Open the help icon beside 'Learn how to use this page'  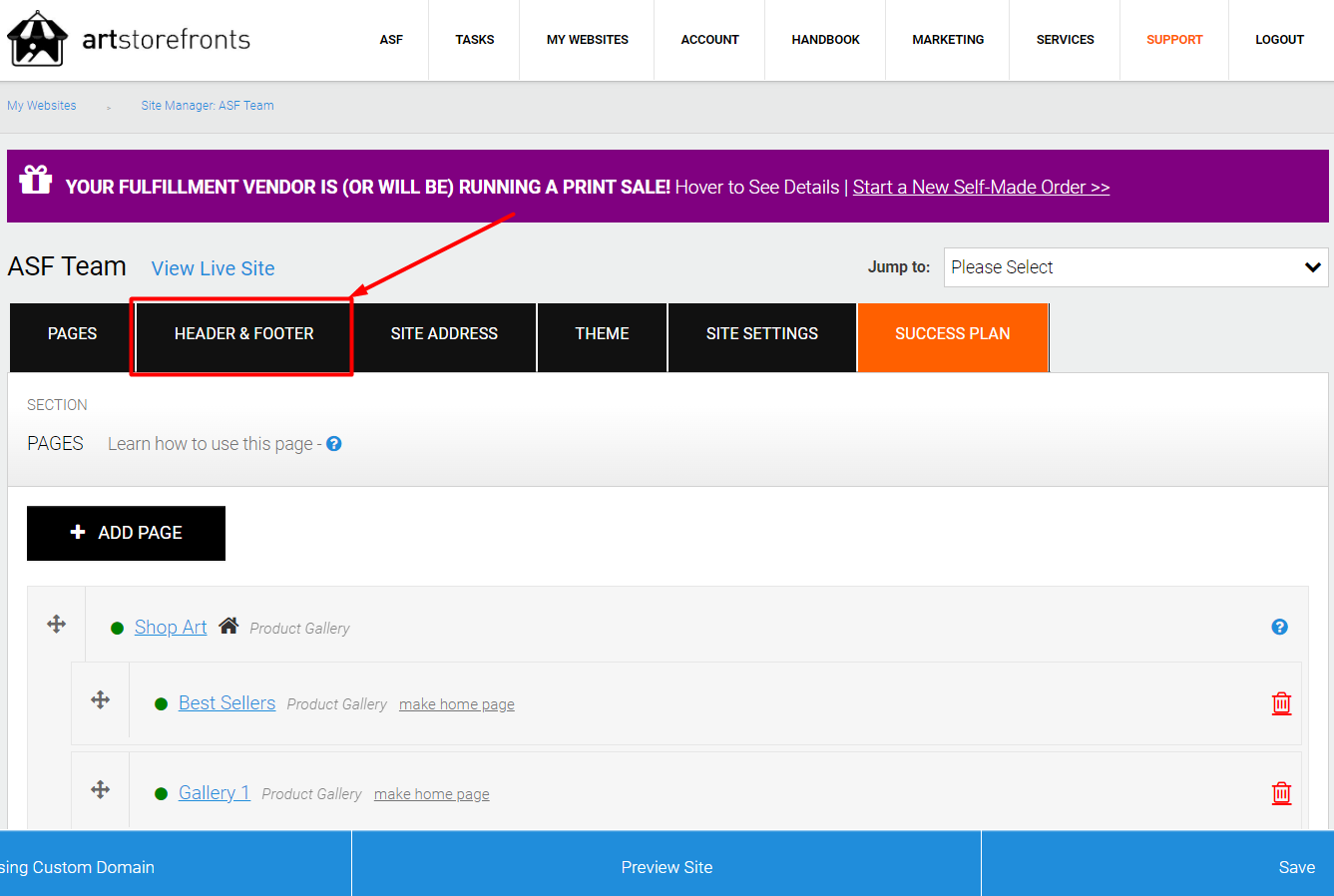coord(334,444)
